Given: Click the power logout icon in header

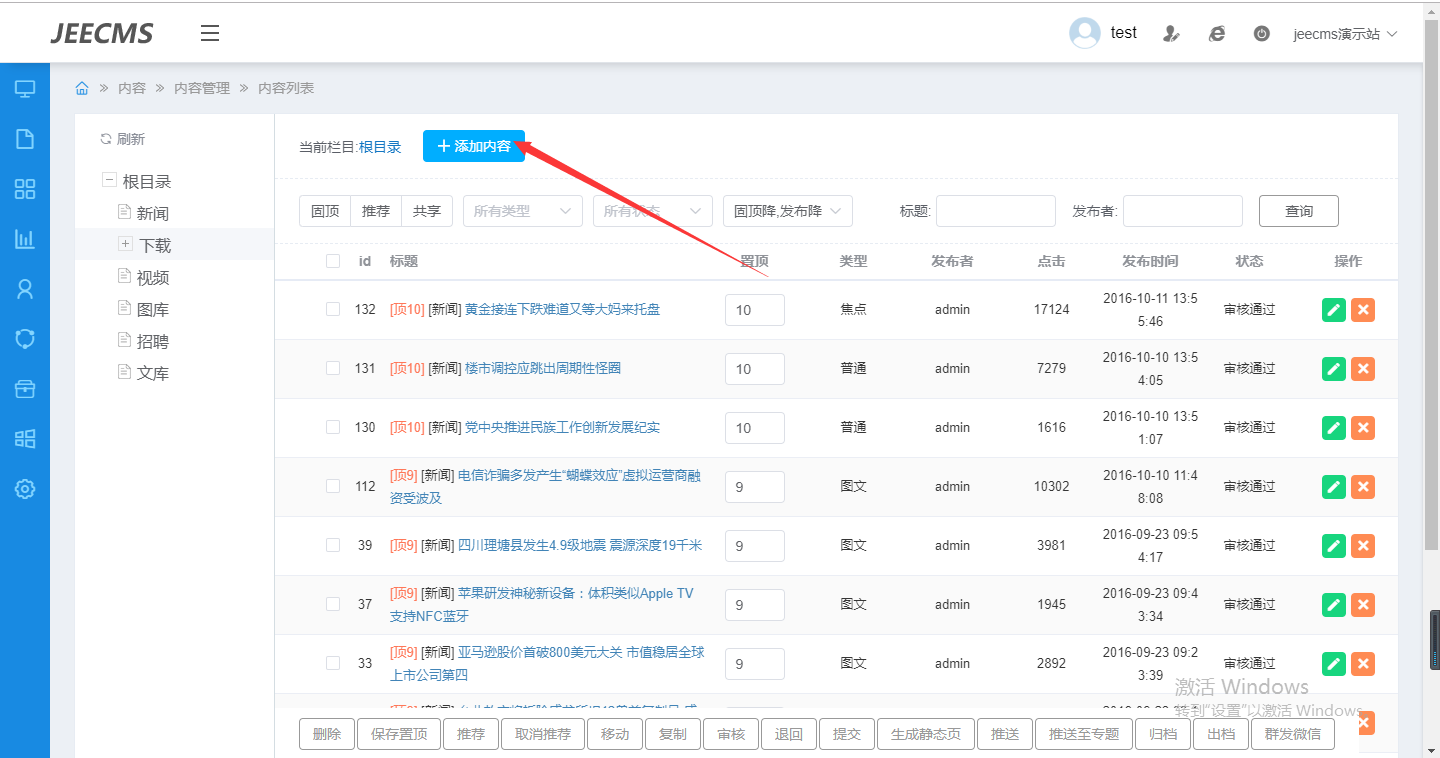Looking at the screenshot, I should click(x=1262, y=33).
